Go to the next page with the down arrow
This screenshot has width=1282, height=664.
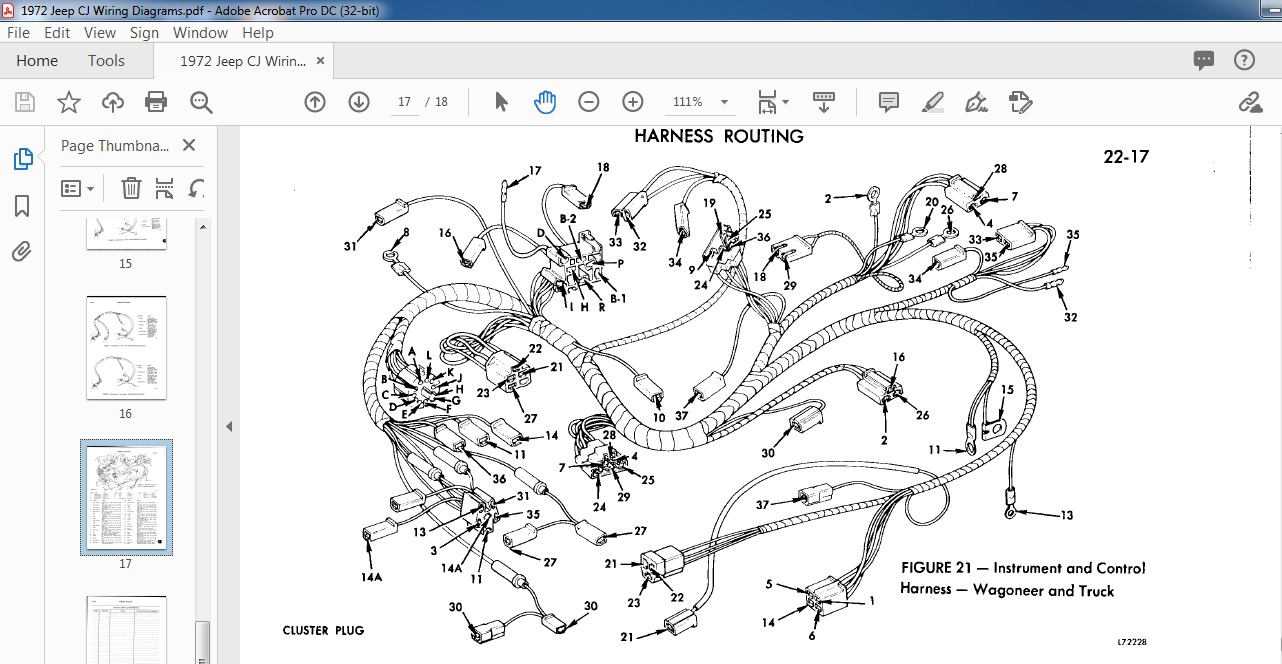click(x=359, y=102)
